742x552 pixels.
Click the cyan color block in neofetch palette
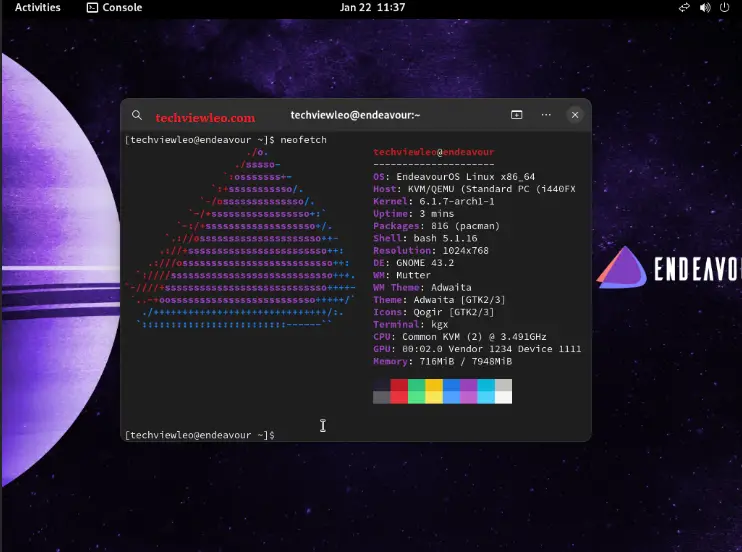pos(486,391)
